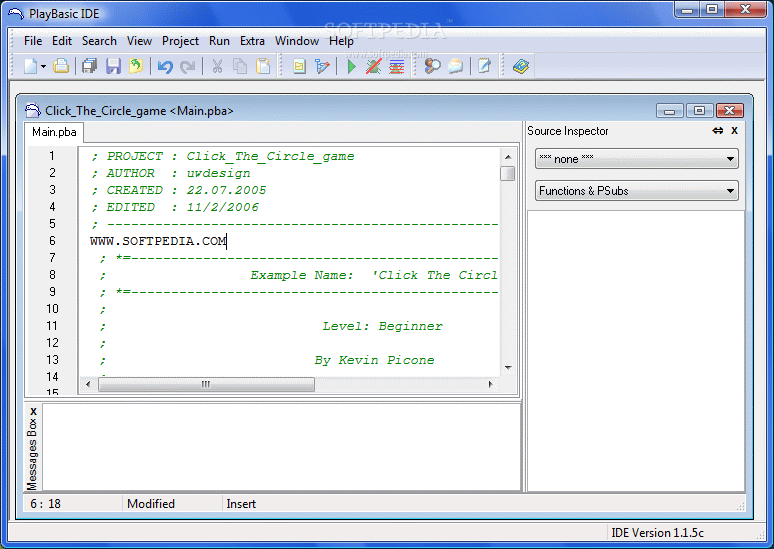Open the Help menu
The image size is (774, 549).
click(x=341, y=41)
